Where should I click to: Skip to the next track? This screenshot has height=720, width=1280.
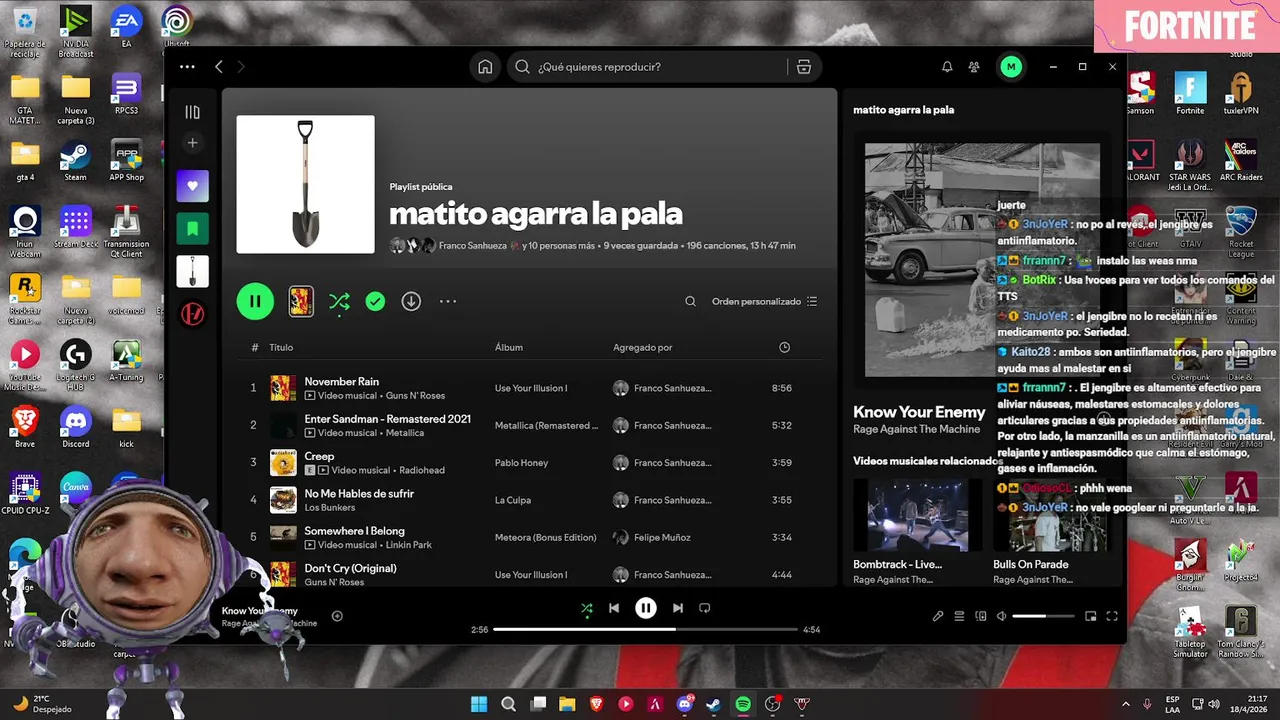point(678,608)
